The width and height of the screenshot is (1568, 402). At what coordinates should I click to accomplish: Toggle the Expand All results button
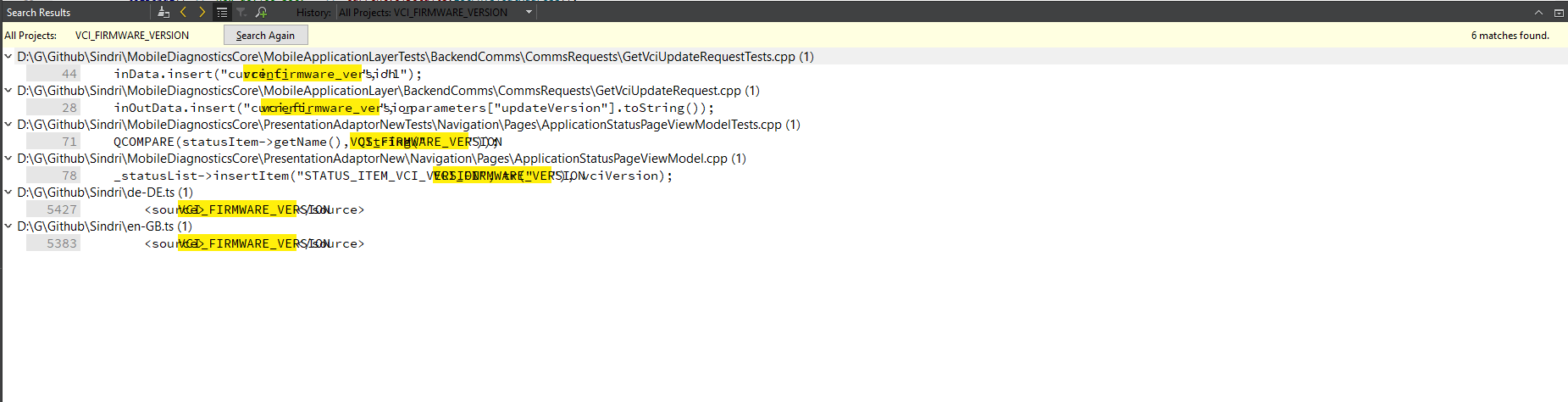222,13
